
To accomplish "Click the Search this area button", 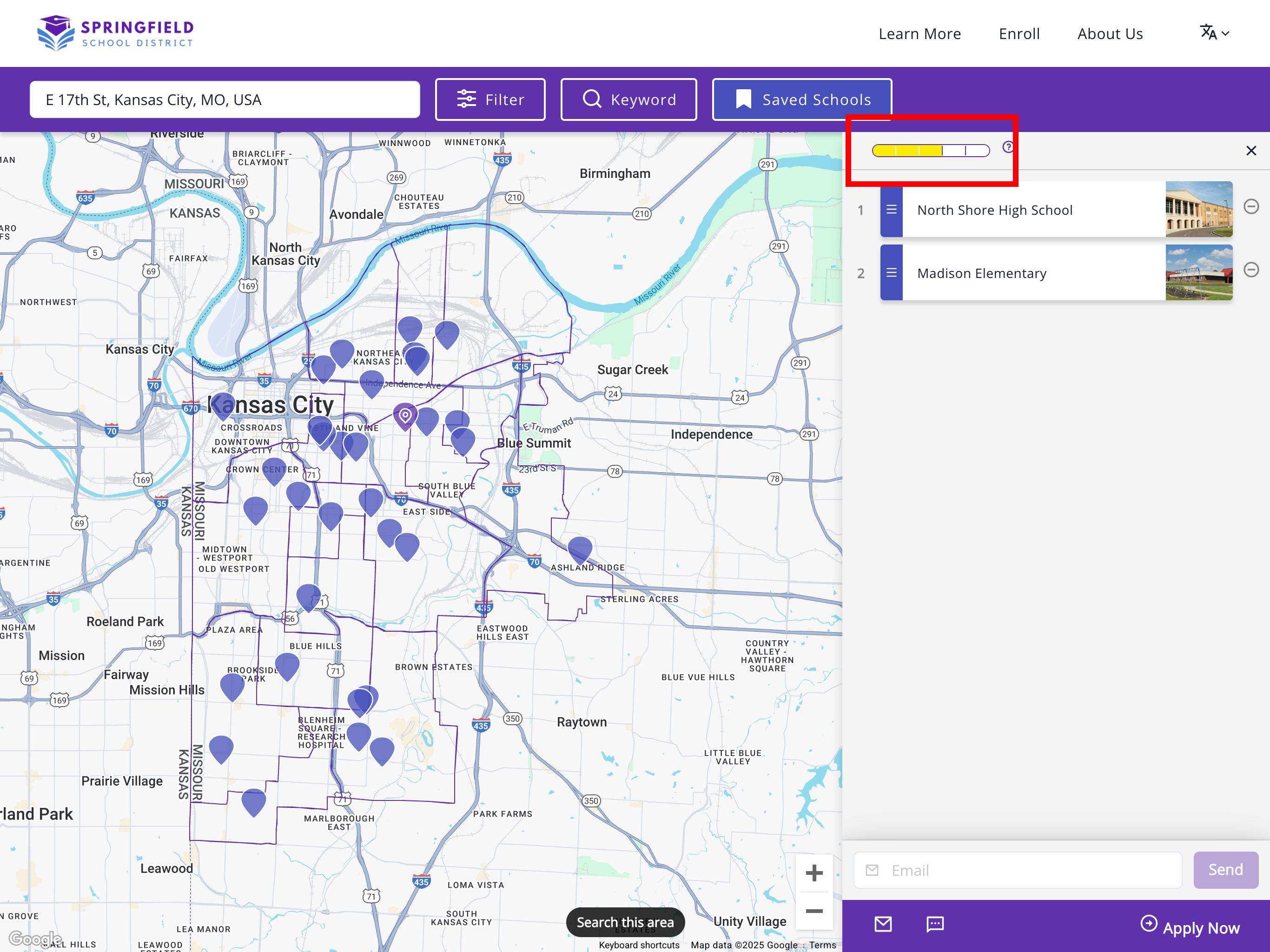I will pos(625,922).
